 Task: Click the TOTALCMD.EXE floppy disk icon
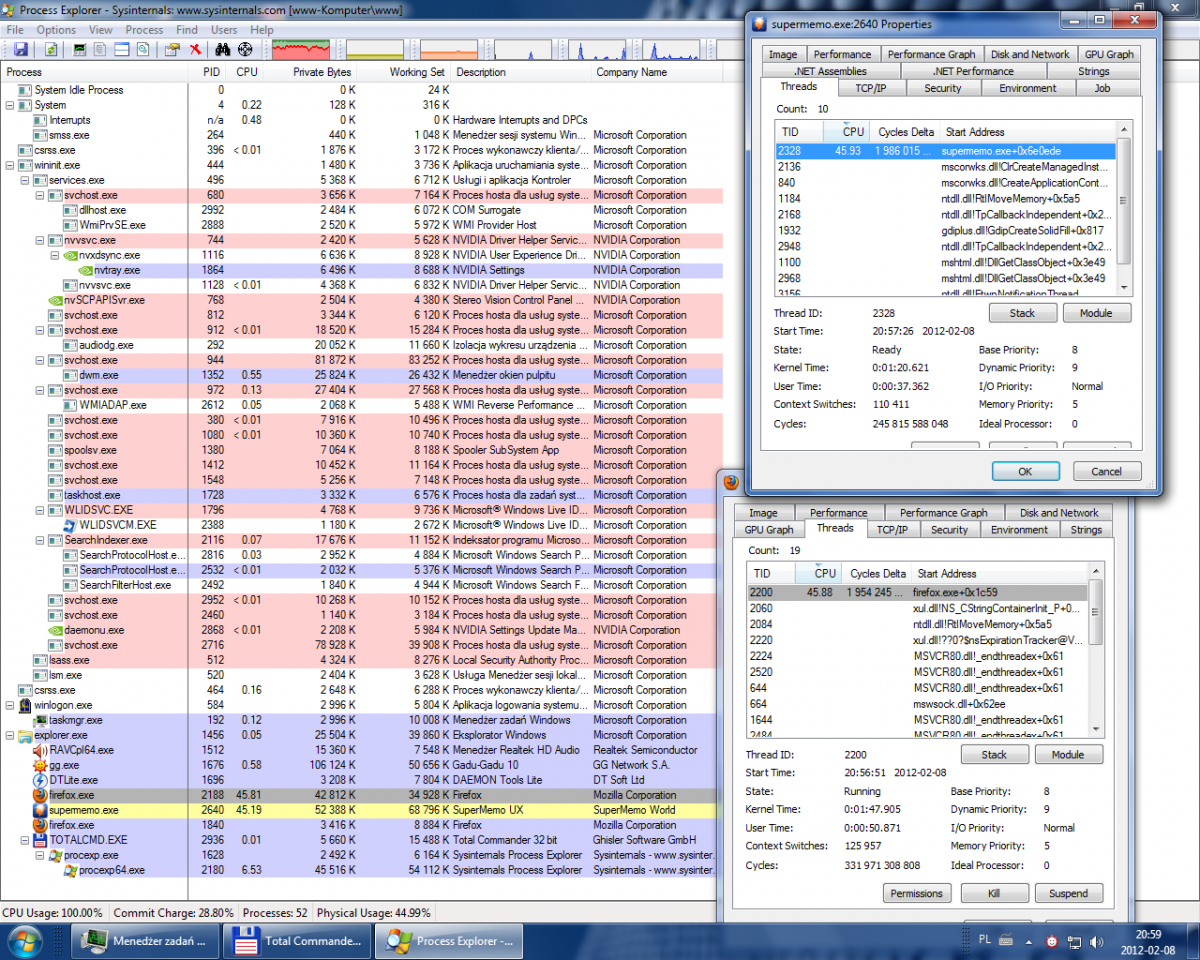pos(41,840)
